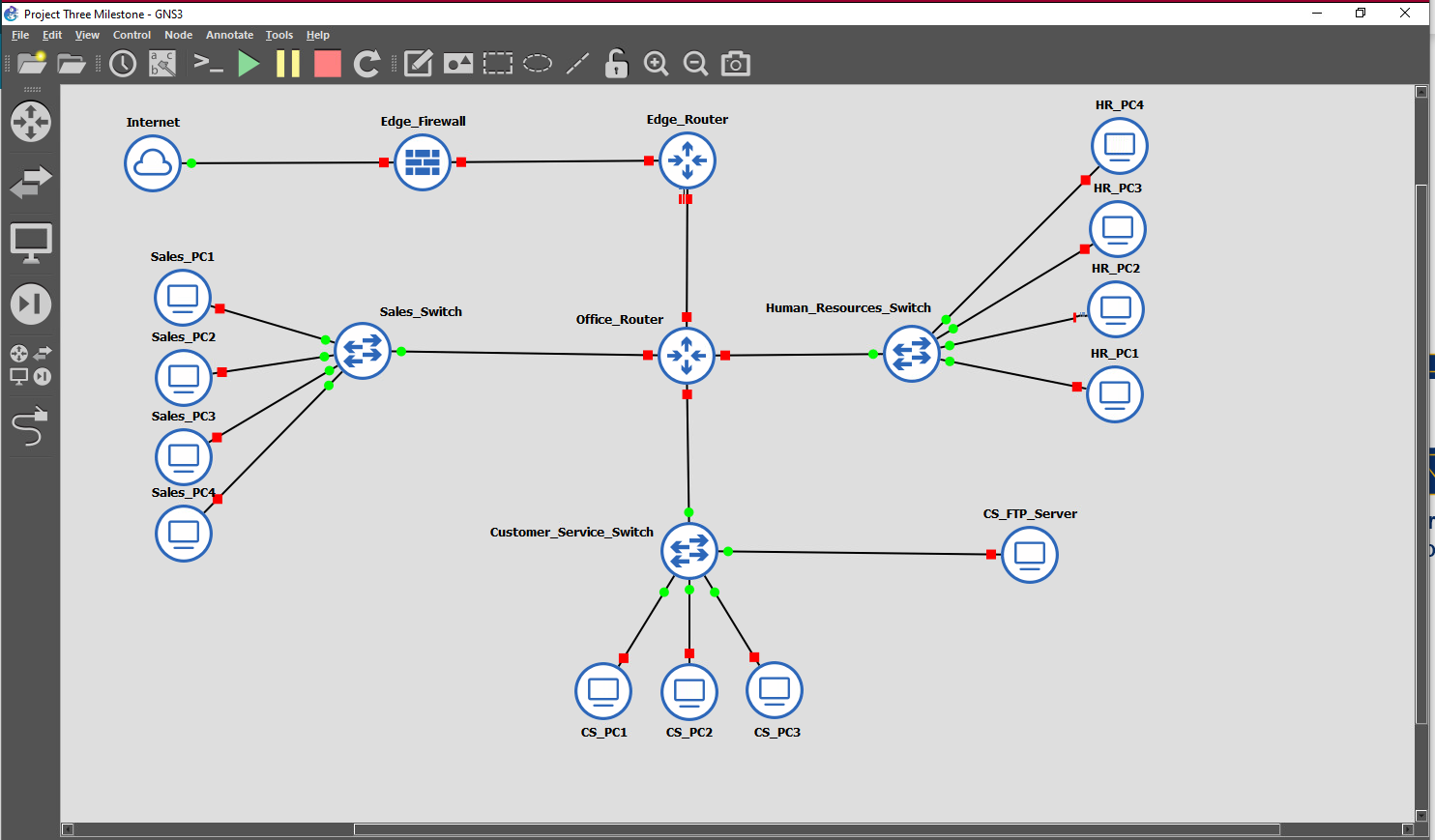Select the Office_Router node
This screenshot has height=840, width=1435.
(x=687, y=356)
